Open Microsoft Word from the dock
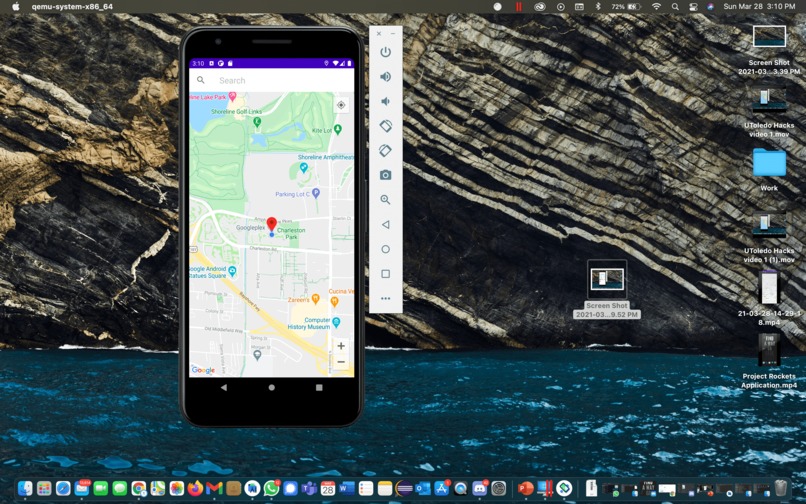 coord(347,488)
